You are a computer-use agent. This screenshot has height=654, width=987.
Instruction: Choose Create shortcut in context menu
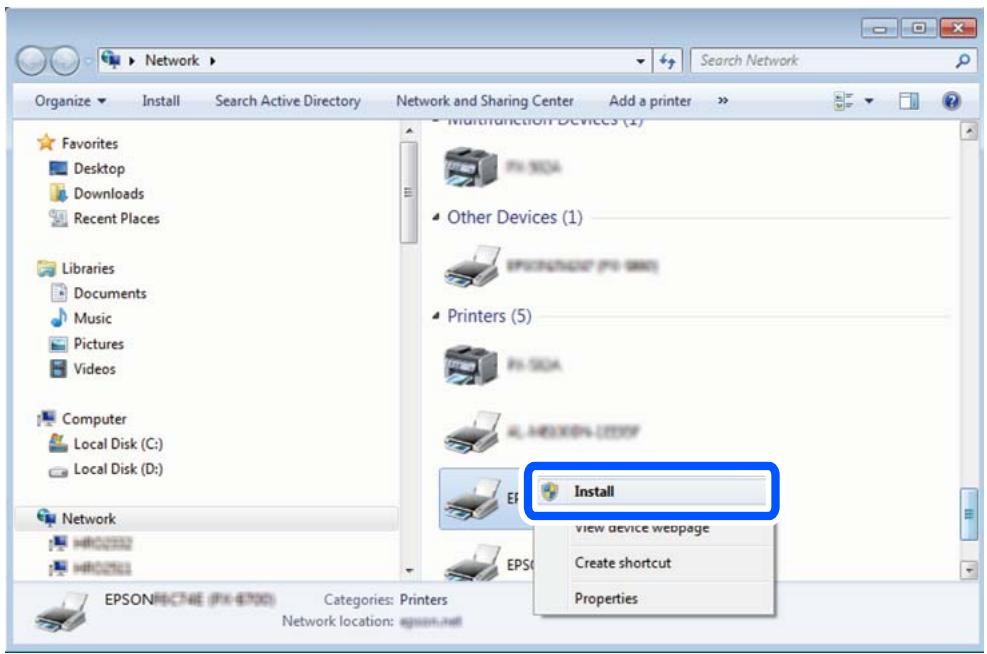[x=622, y=563]
